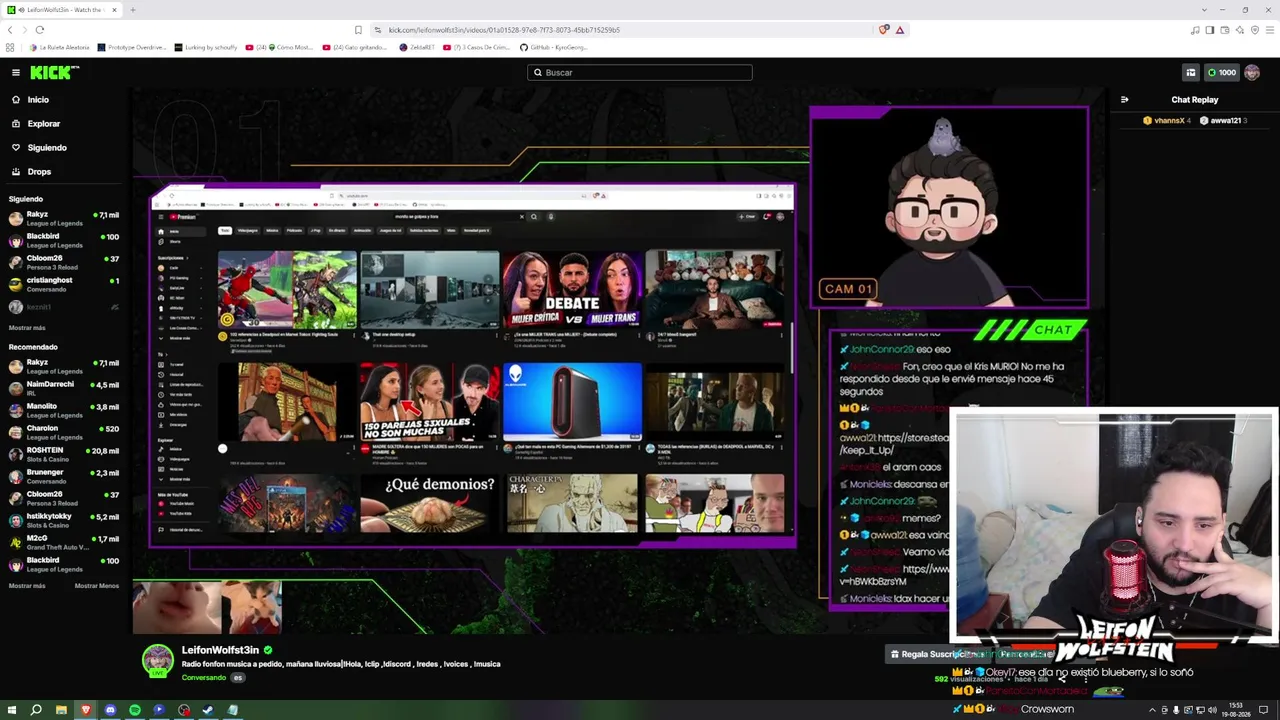Click the green Kick logo
1280x720 pixels.
click(x=54, y=72)
